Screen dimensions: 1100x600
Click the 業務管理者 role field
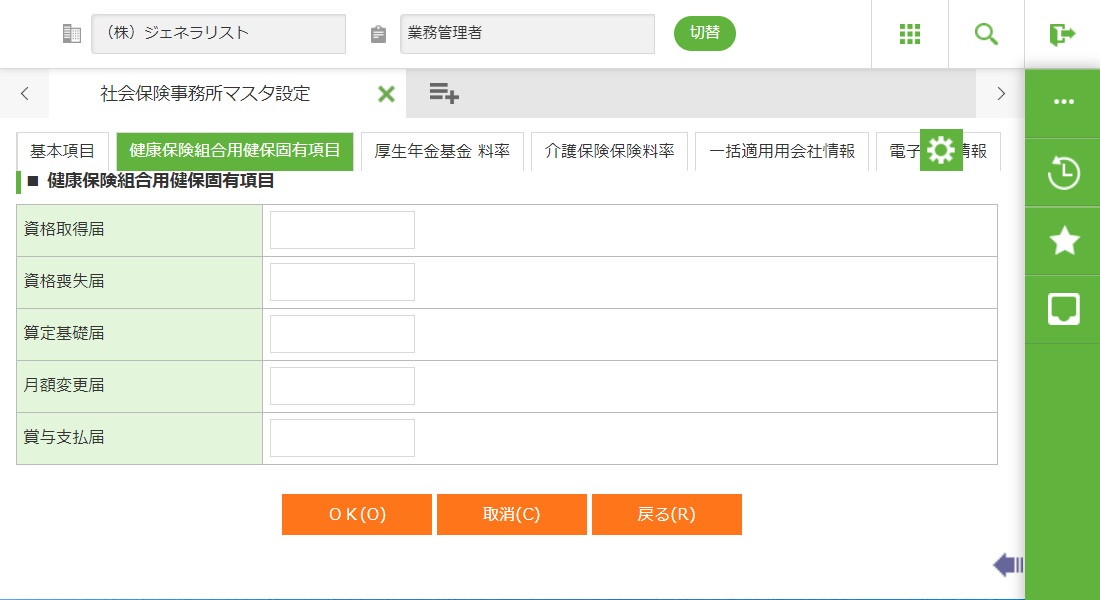(x=527, y=34)
